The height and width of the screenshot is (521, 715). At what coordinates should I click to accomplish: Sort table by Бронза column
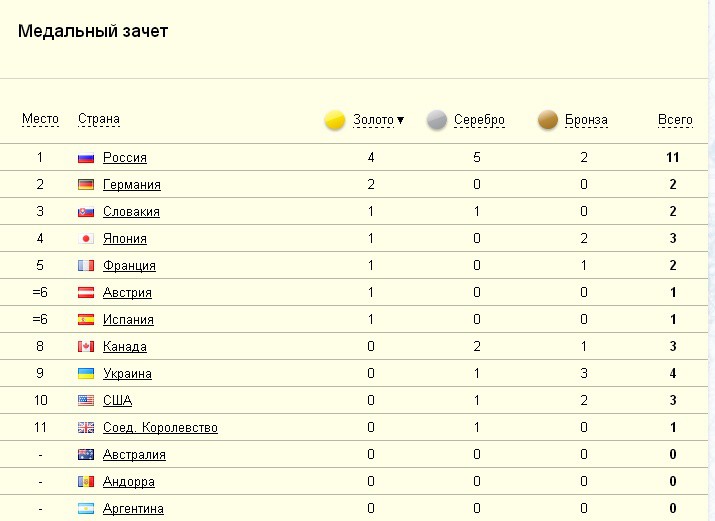pos(586,120)
